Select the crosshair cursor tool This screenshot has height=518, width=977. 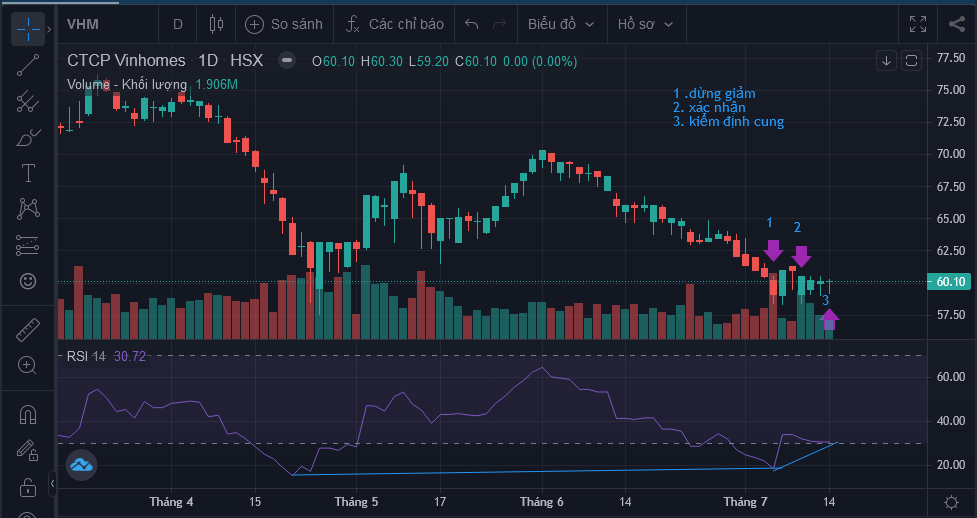click(28, 28)
